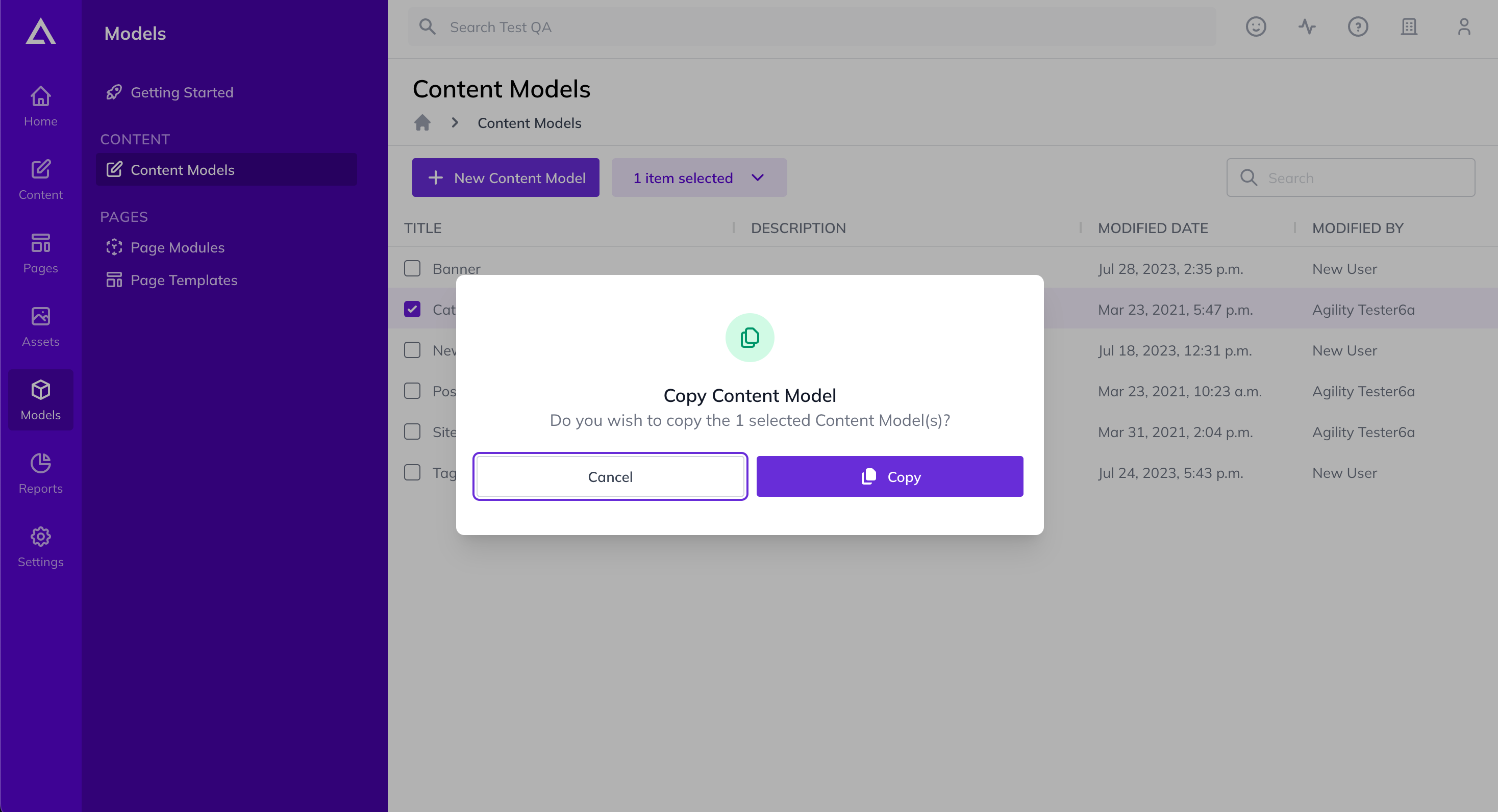Click the Search Test QA field

(812, 27)
